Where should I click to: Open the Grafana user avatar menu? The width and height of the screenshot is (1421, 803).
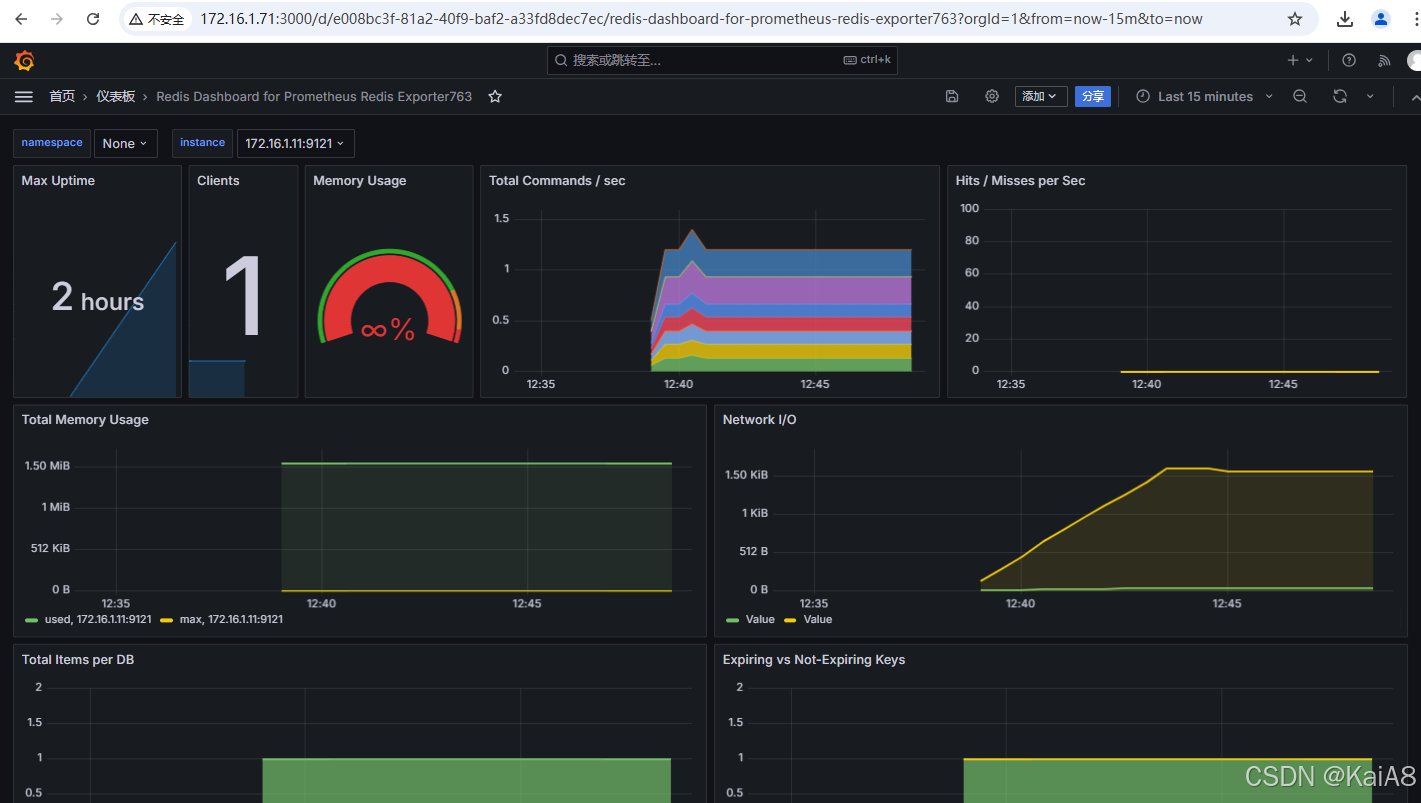tap(1414, 61)
